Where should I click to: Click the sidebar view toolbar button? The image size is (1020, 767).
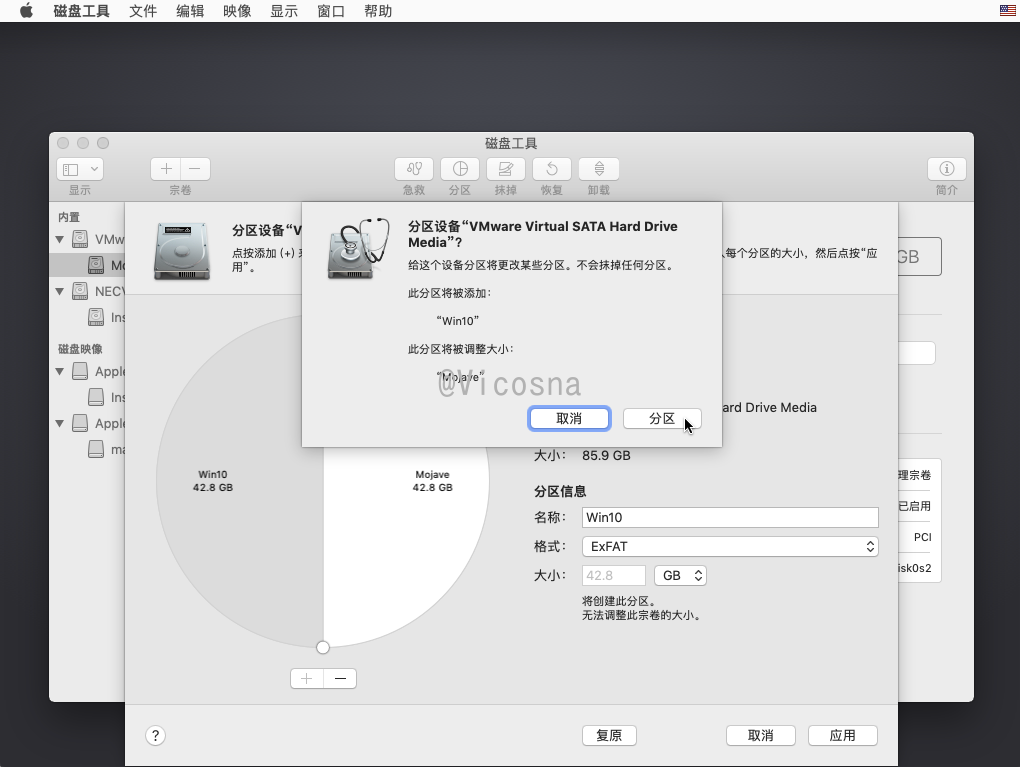pyautogui.click(x=80, y=169)
